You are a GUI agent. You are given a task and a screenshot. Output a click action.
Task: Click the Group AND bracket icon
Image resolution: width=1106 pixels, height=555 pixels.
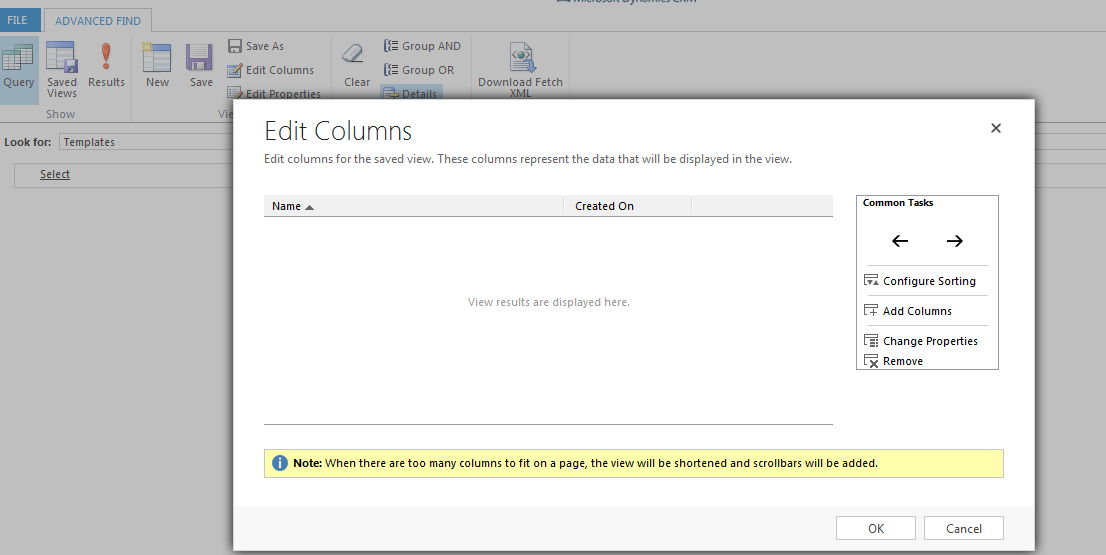coord(391,46)
